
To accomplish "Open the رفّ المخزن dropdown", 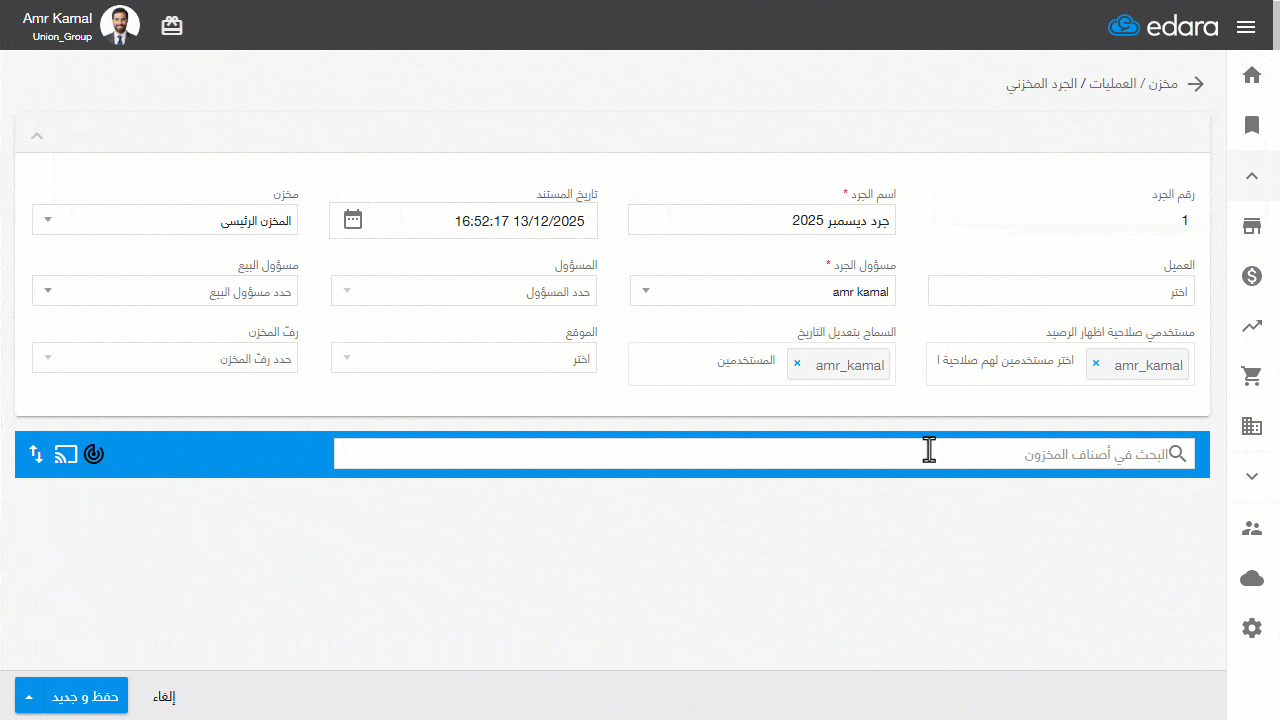I will pos(165,358).
